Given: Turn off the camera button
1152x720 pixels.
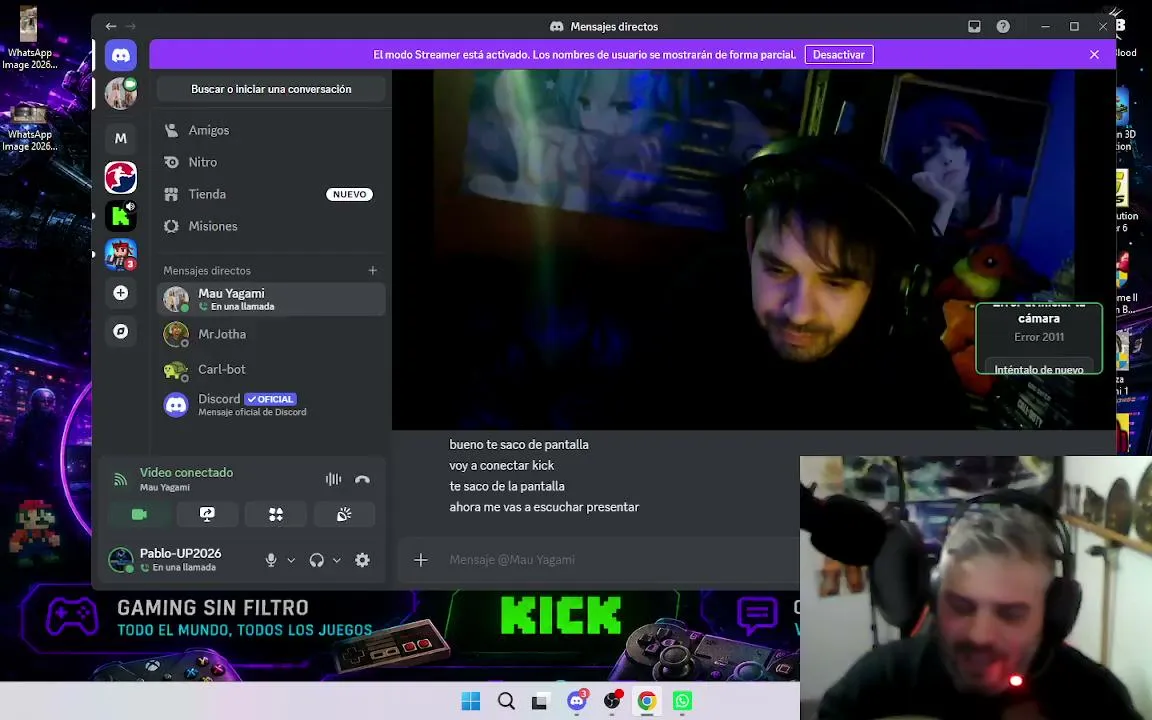Looking at the screenshot, I should [139, 514].
